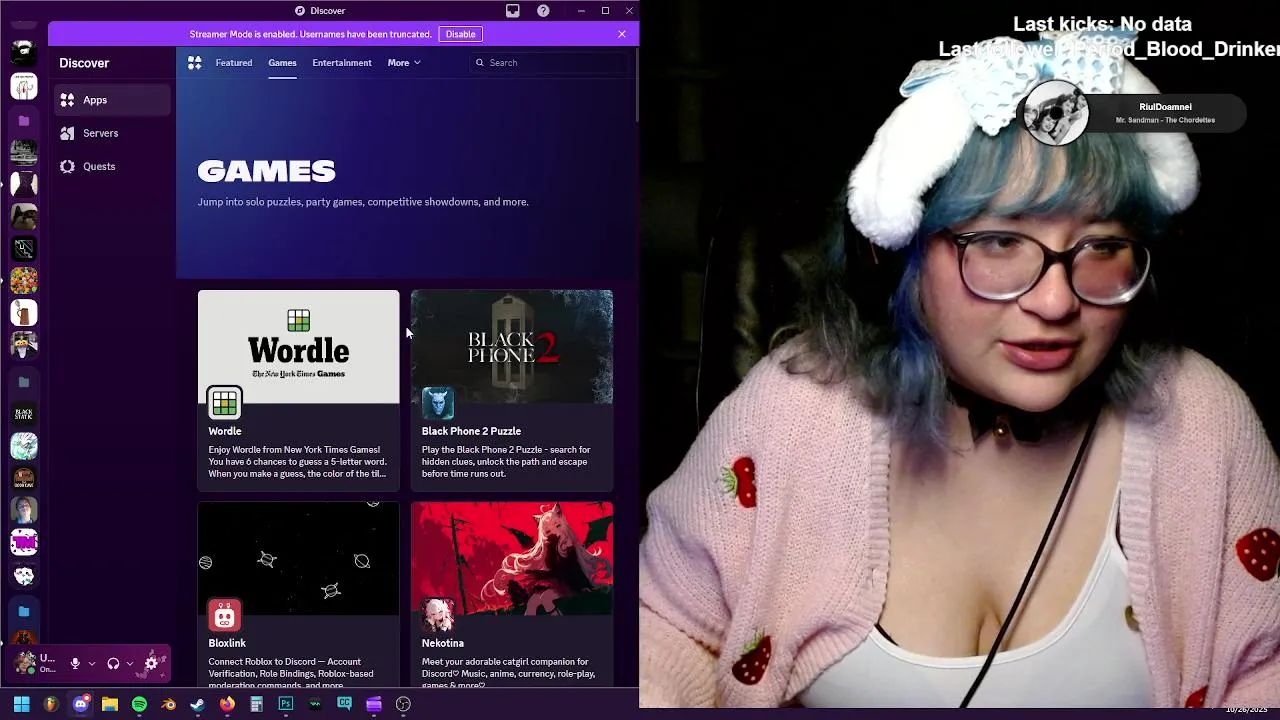The image size is (1280, 720).
Task: Open User Settings gear icon
Action: (x=152, y=663)
